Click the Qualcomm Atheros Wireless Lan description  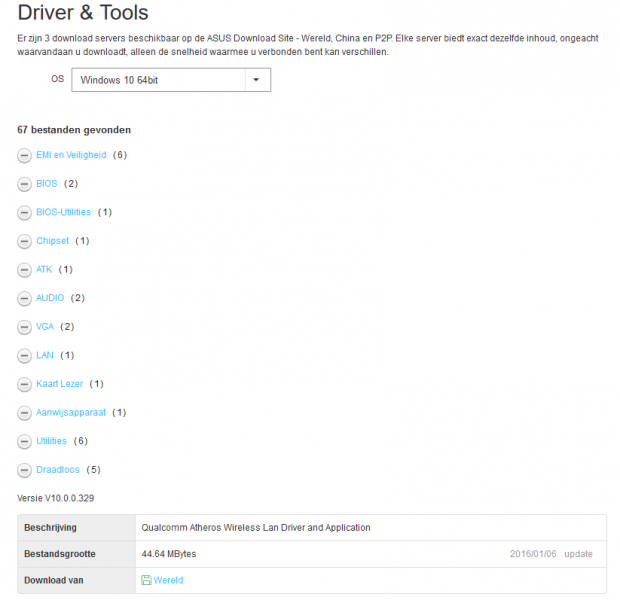(257, 527)
